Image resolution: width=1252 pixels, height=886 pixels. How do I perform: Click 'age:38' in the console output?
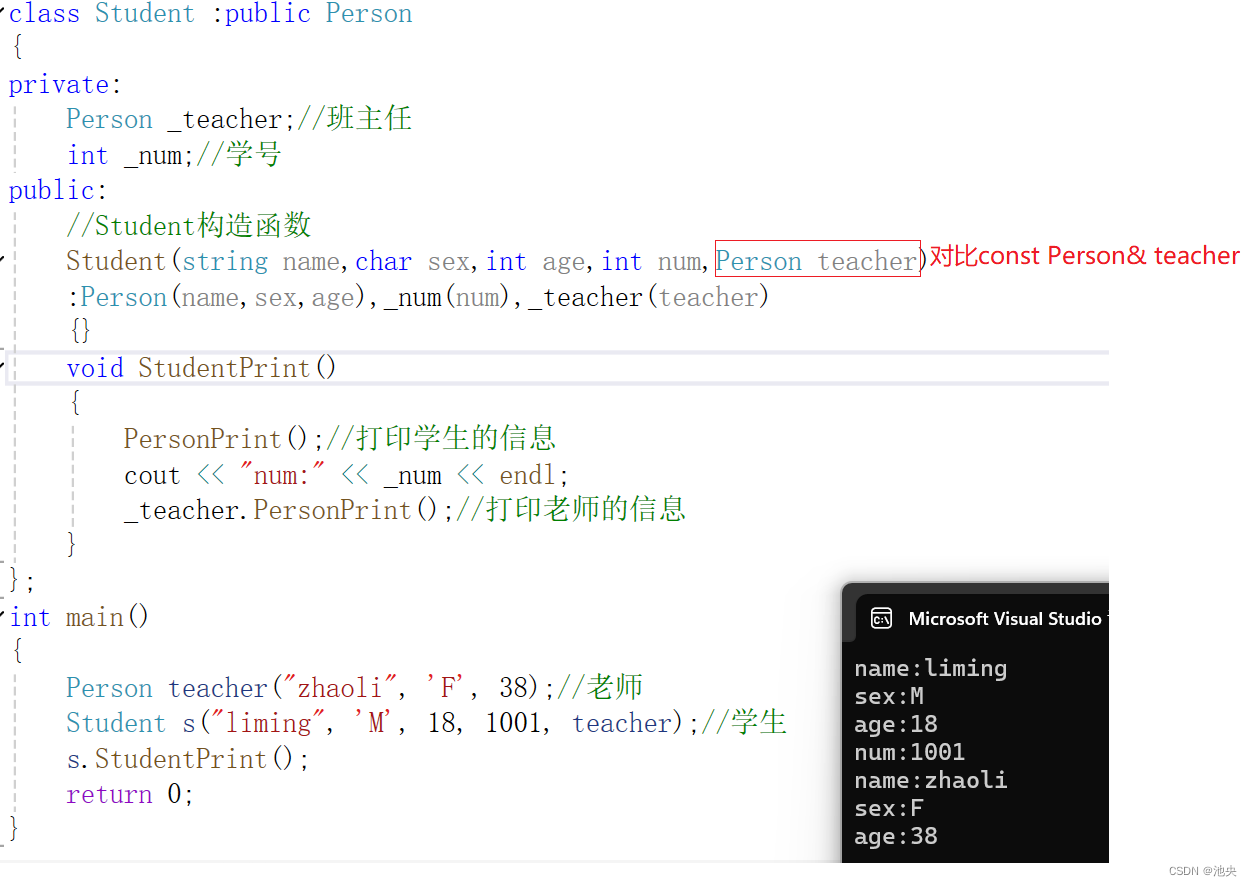896,836
